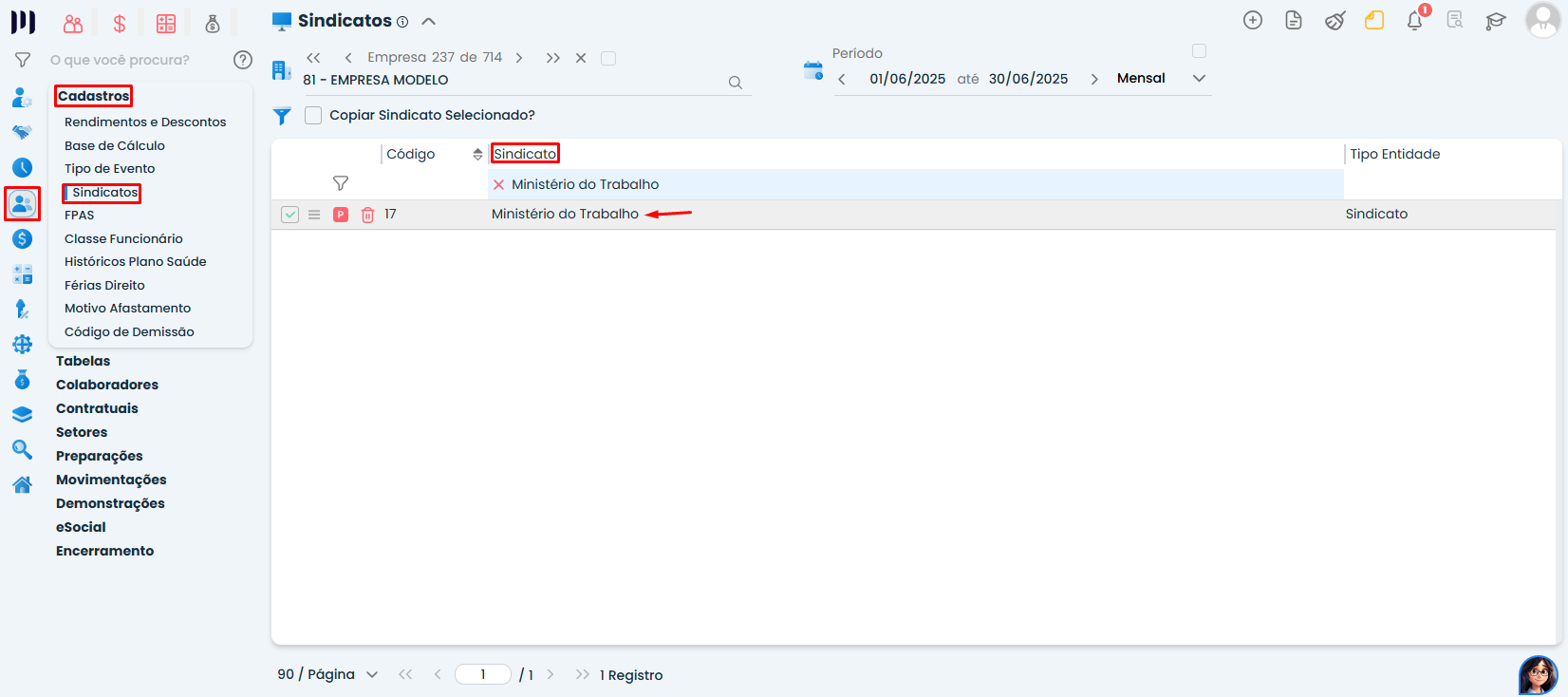The image size is (1568, 697).
Task: Open the yellow sticky notes icon
Action: click(x=1374, y=20)
